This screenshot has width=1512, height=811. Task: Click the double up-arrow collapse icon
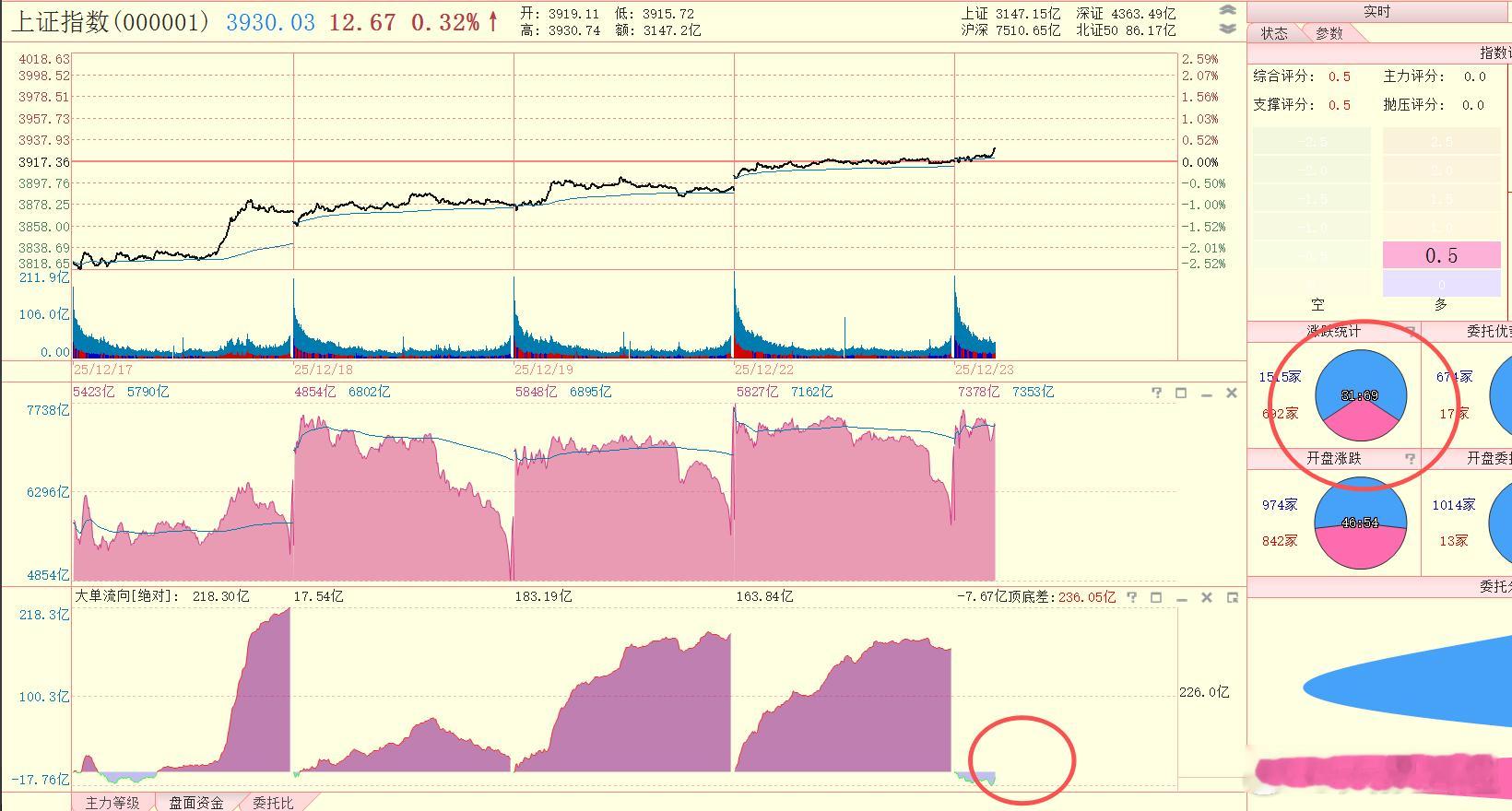[1227, 10]
